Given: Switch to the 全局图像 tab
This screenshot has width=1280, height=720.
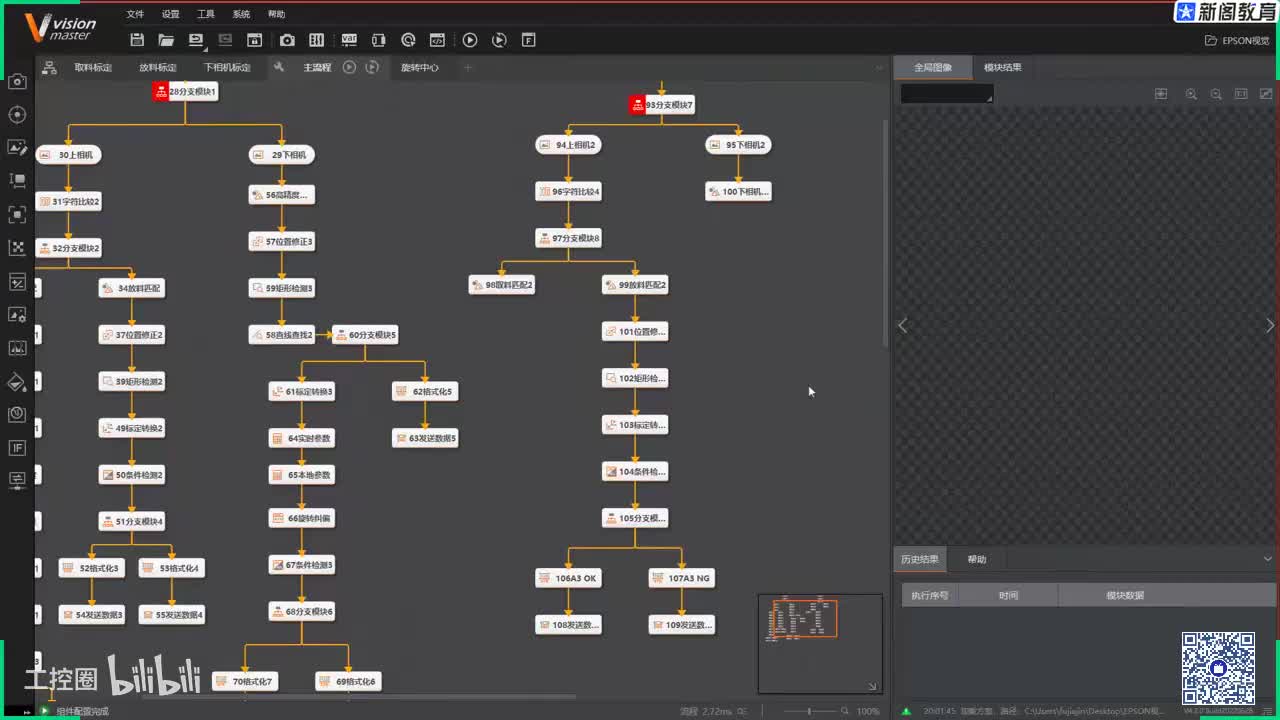Looking at the screenshot, I should [933, 67].
